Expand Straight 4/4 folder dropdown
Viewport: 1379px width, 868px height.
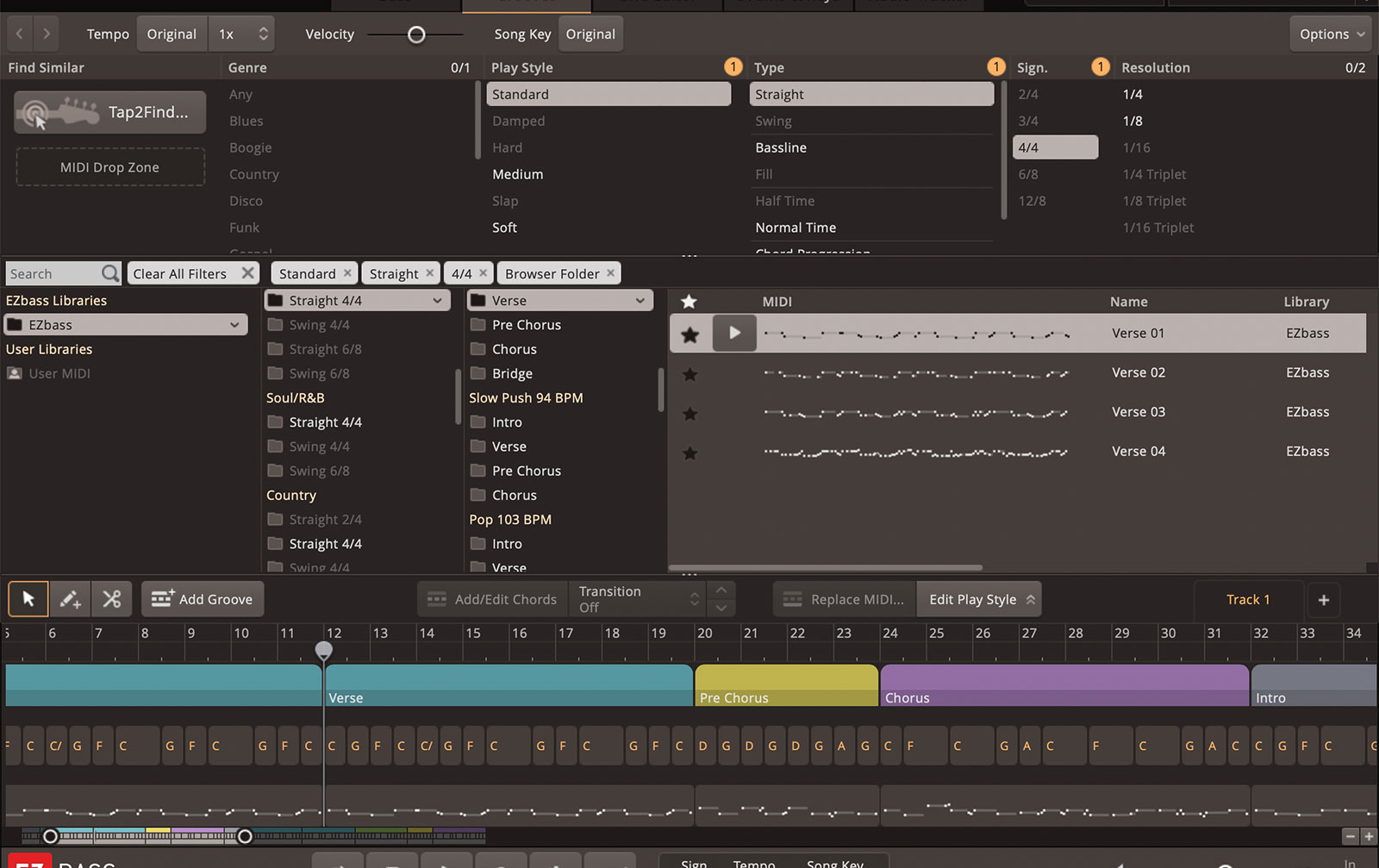point(357,300)
